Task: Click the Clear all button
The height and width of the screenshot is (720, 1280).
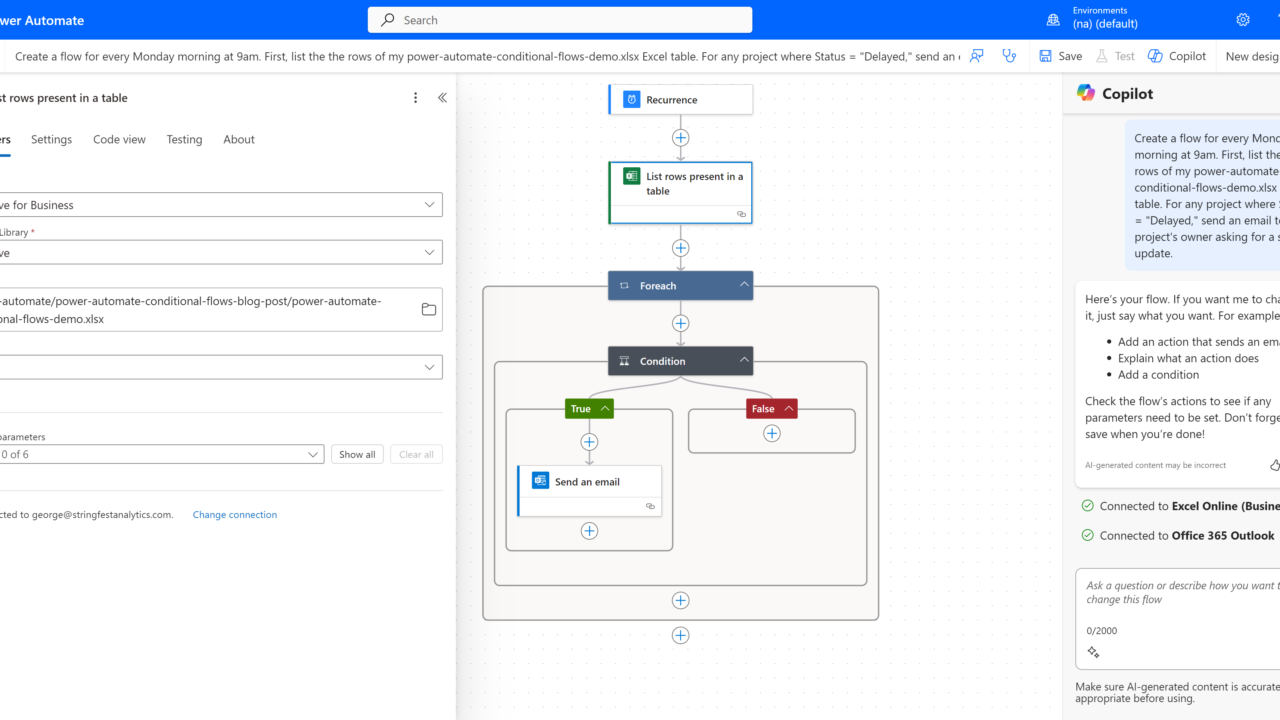Action: click(x=416, y=454)
